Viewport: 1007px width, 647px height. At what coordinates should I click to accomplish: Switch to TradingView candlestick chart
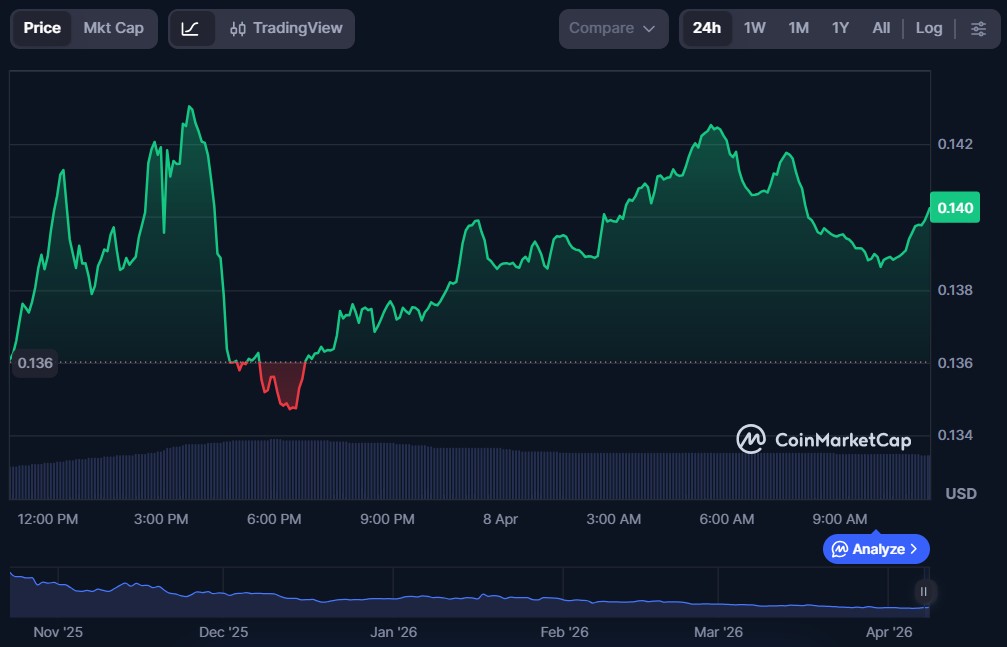coord(285,28)
